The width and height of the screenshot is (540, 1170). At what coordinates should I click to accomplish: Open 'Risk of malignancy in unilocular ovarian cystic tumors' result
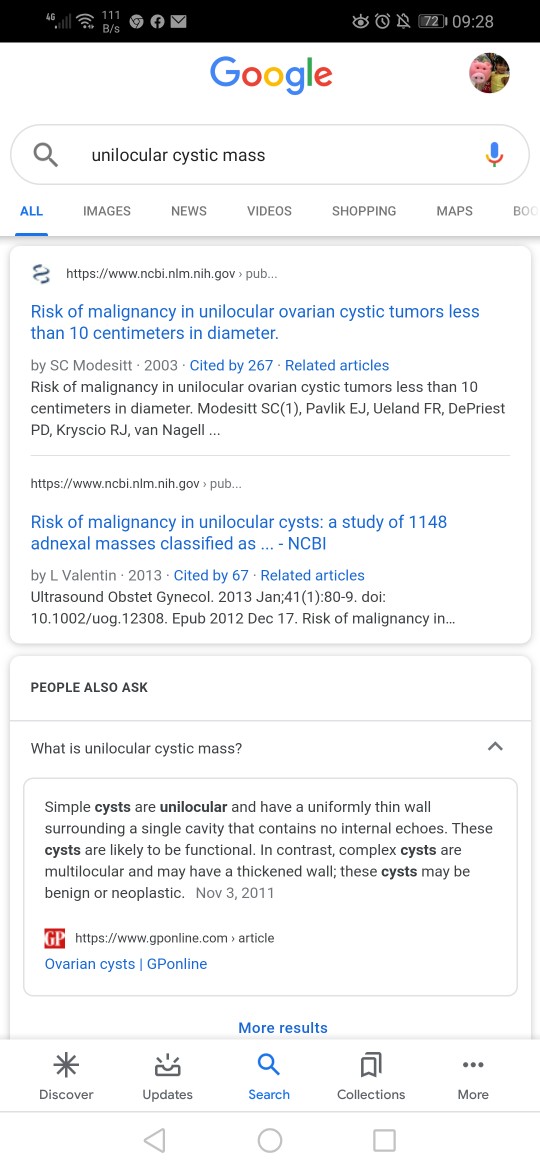(255, 322)
